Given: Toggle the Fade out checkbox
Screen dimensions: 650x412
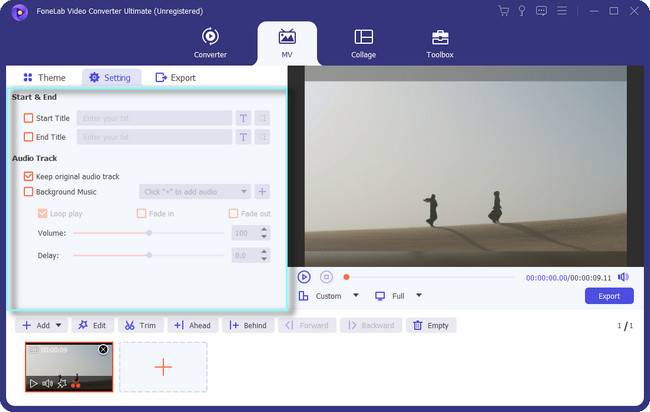Looking at the screenshot, I should click(x=233, y=213).
